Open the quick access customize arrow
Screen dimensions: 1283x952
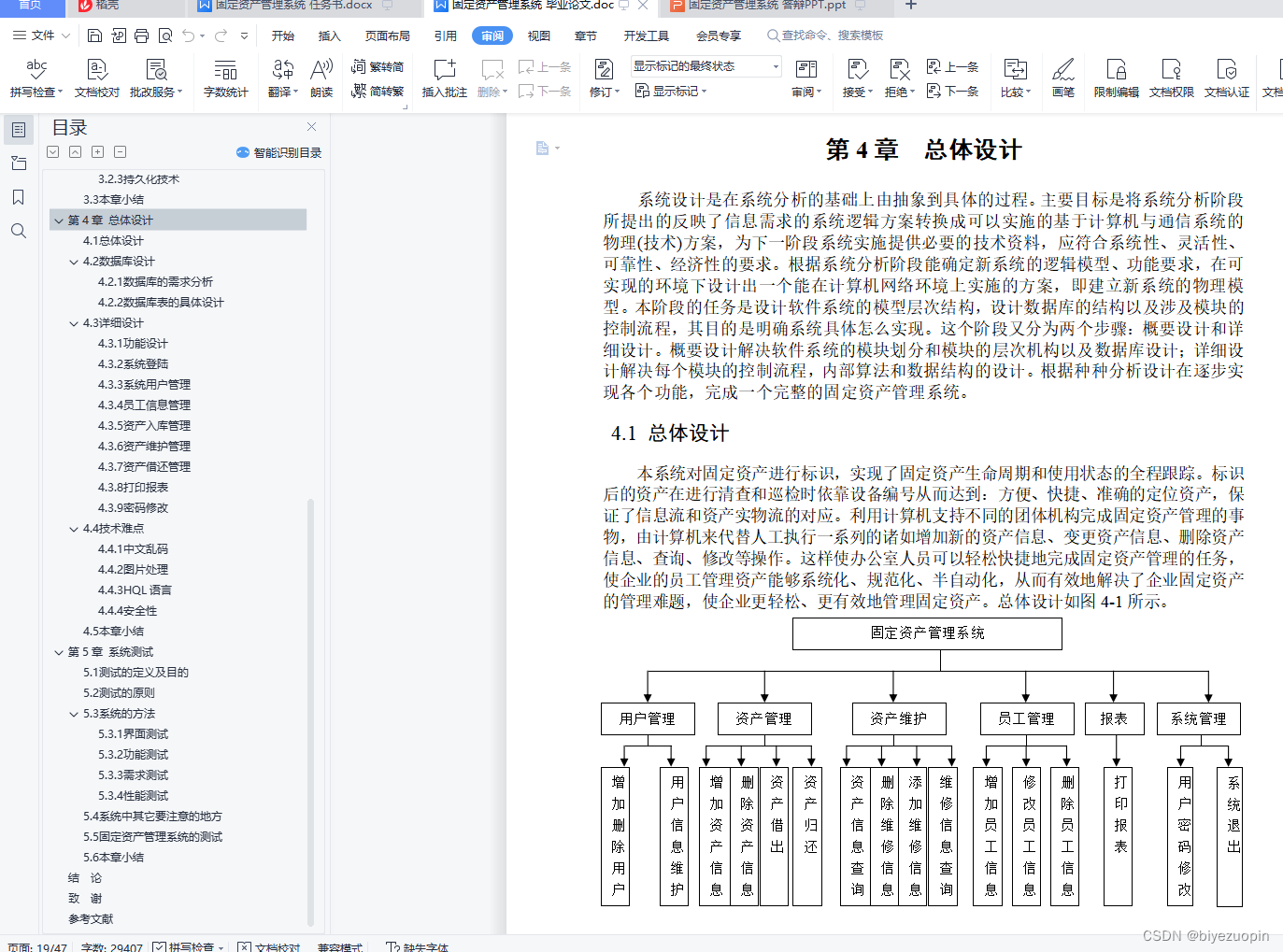tap(245, 36)
